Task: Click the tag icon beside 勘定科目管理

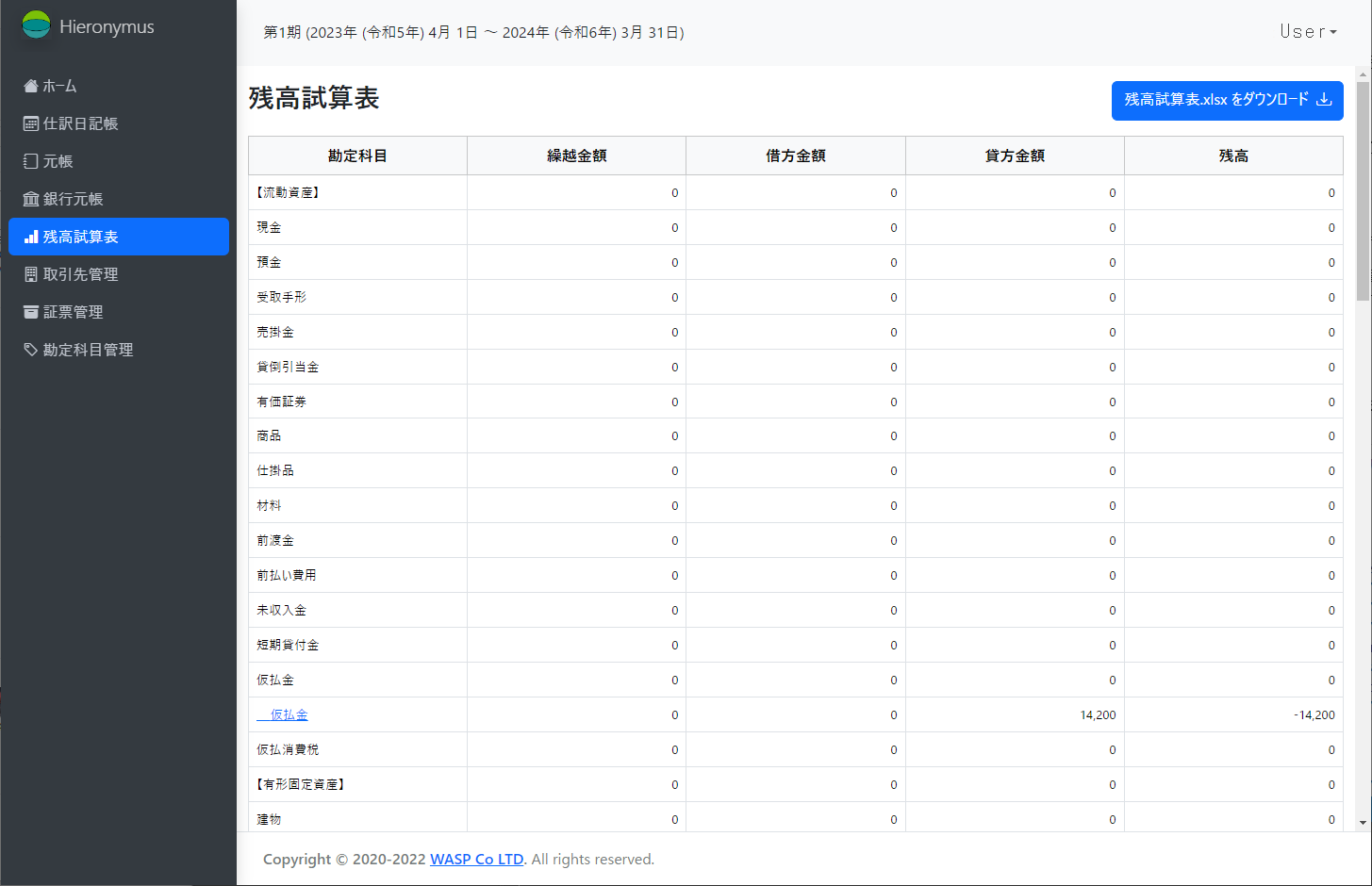Action: [x=31, y=350]
